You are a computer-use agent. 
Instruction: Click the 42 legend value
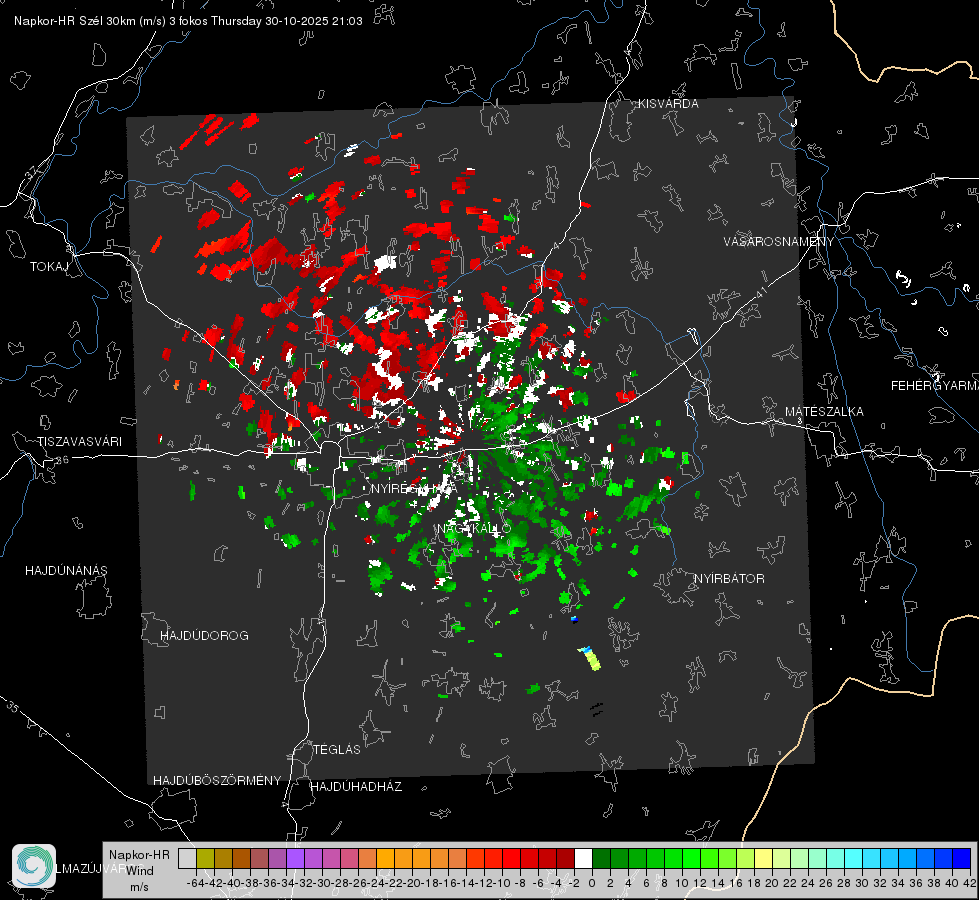click(x=969, y=883)
